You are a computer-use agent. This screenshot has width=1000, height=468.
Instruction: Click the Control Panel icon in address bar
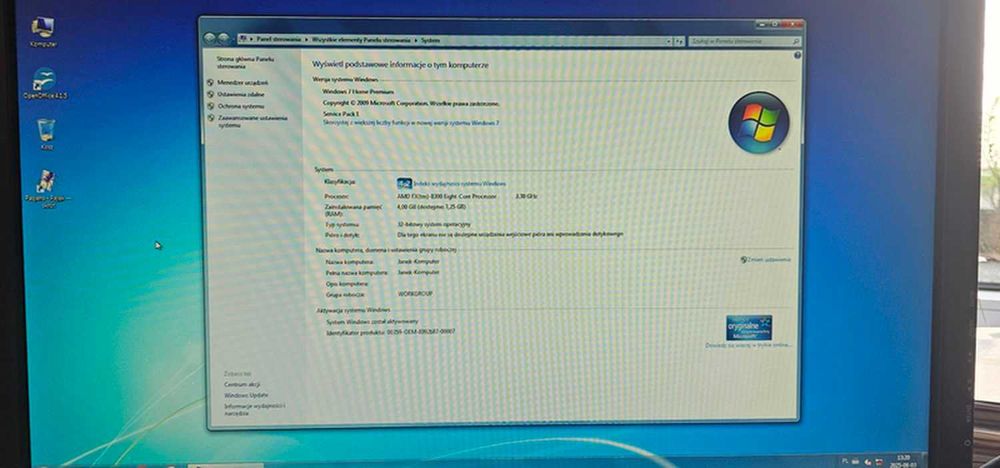243,40
